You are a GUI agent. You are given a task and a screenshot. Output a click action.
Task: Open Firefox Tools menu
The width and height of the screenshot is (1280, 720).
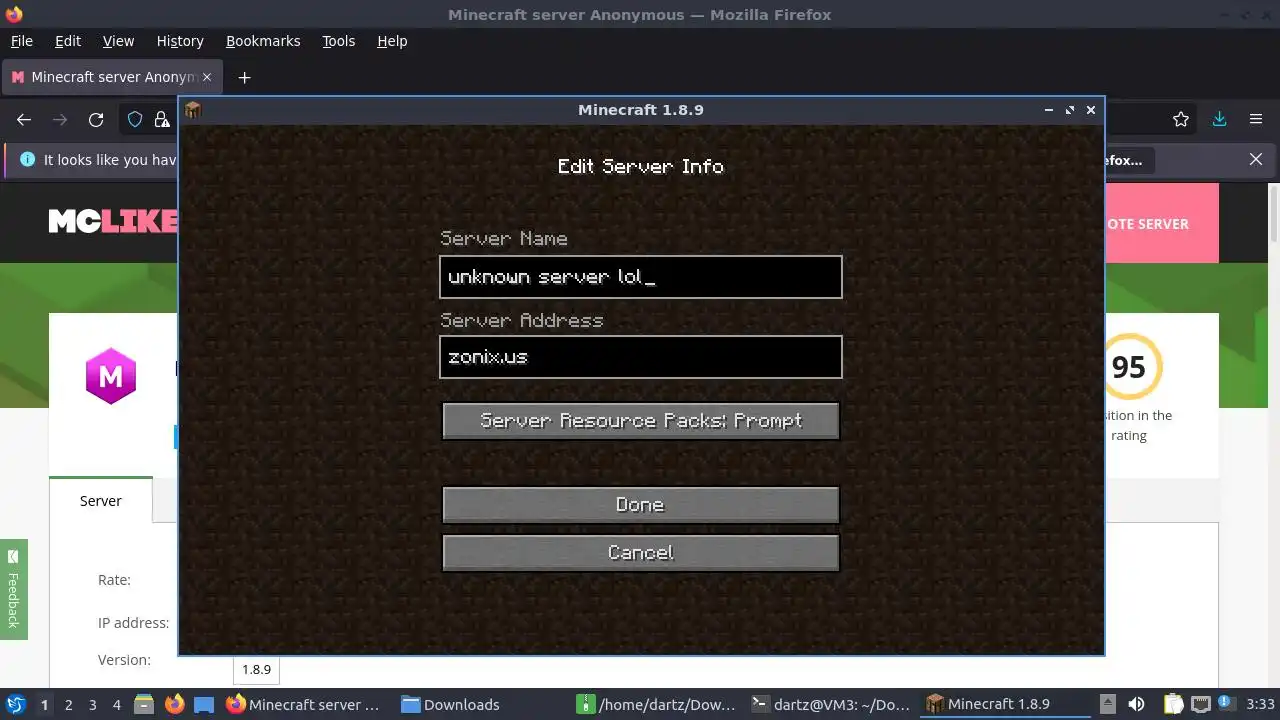pos(338,41)
